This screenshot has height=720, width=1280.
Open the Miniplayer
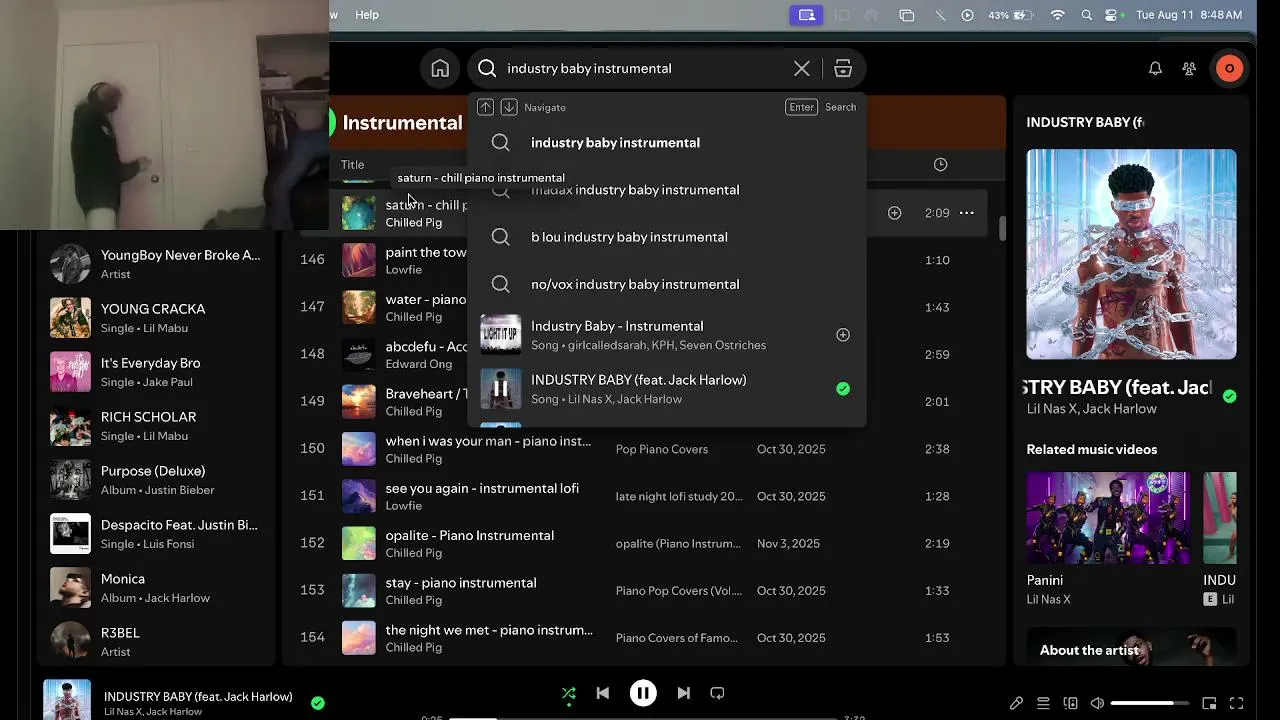(1209, 703)
